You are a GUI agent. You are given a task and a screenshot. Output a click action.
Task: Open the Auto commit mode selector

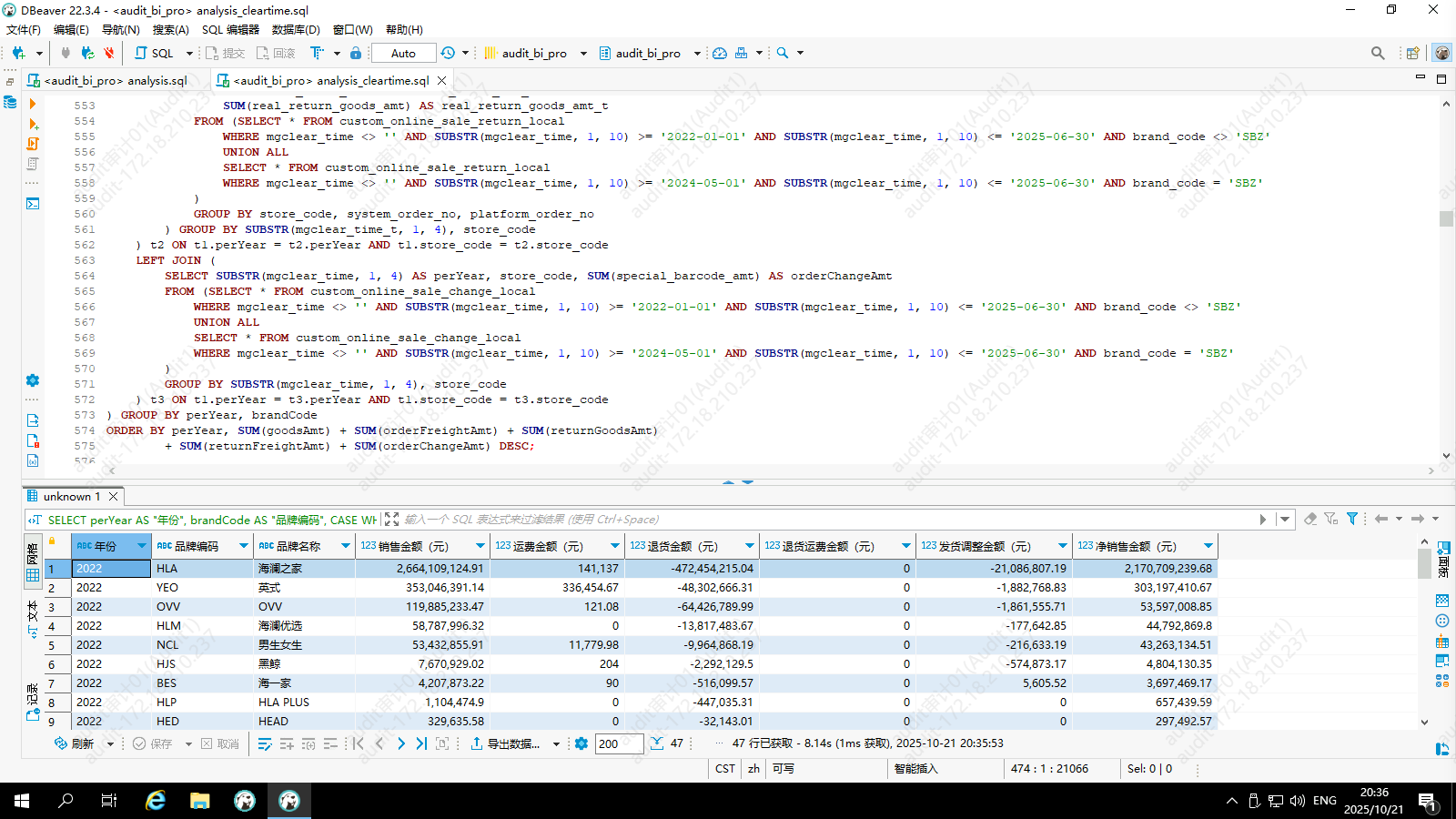403,53
